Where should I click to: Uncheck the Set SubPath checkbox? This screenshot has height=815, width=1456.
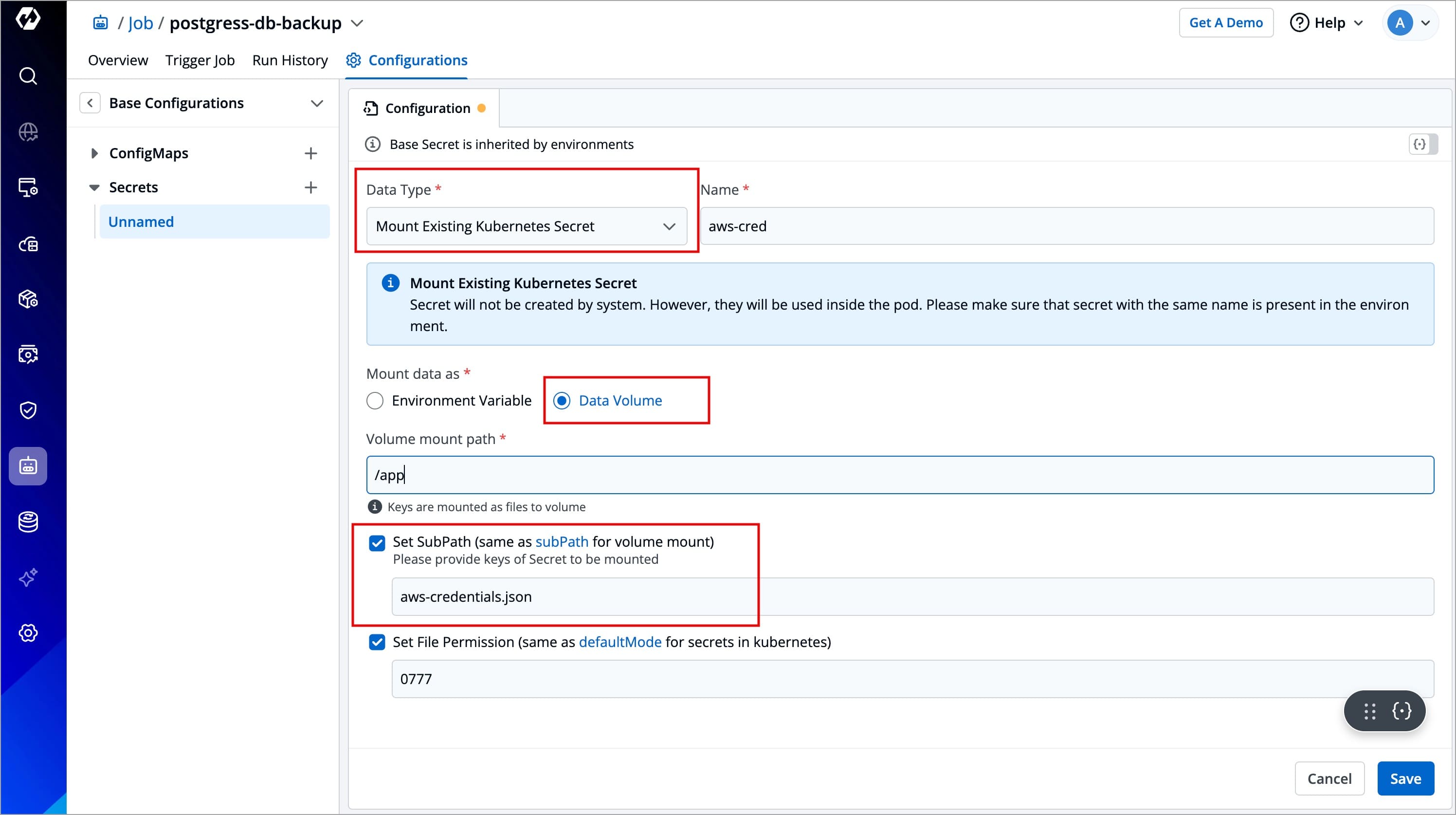tap(377, 543)
